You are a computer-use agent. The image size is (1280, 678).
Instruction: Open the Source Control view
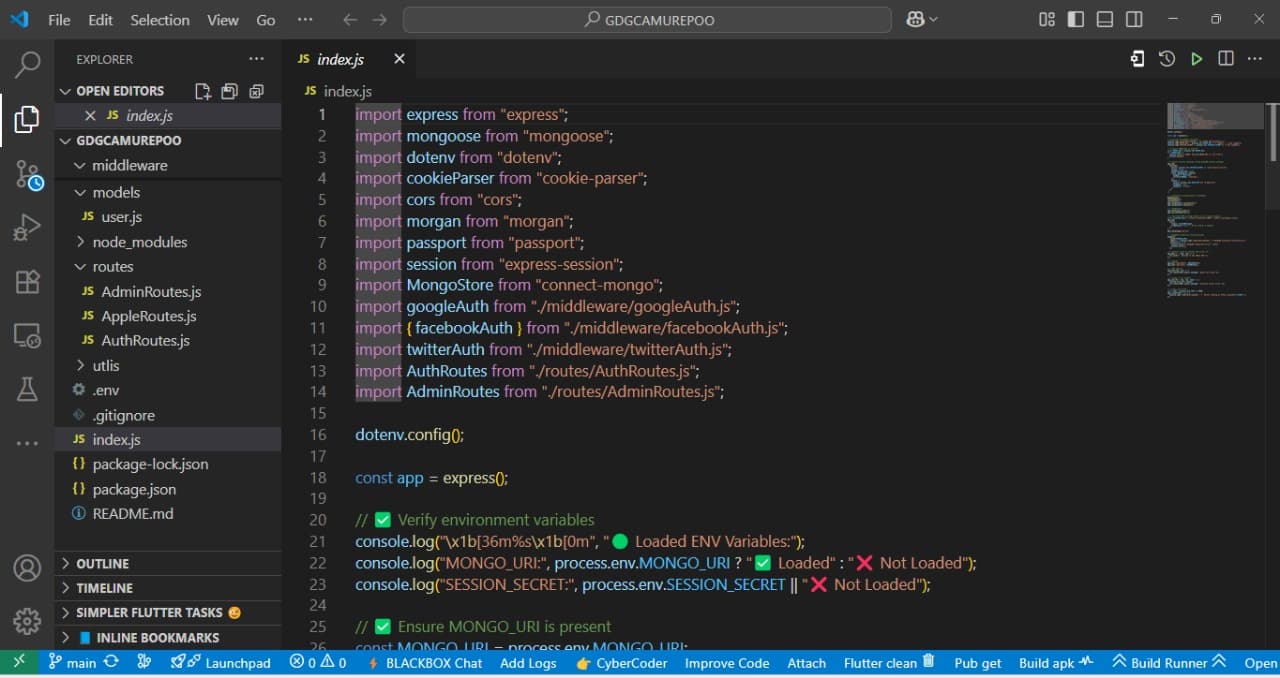point(26,173)
